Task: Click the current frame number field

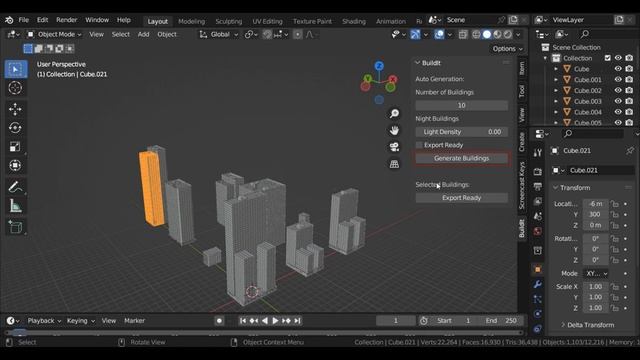Action: tap(396, 321)
